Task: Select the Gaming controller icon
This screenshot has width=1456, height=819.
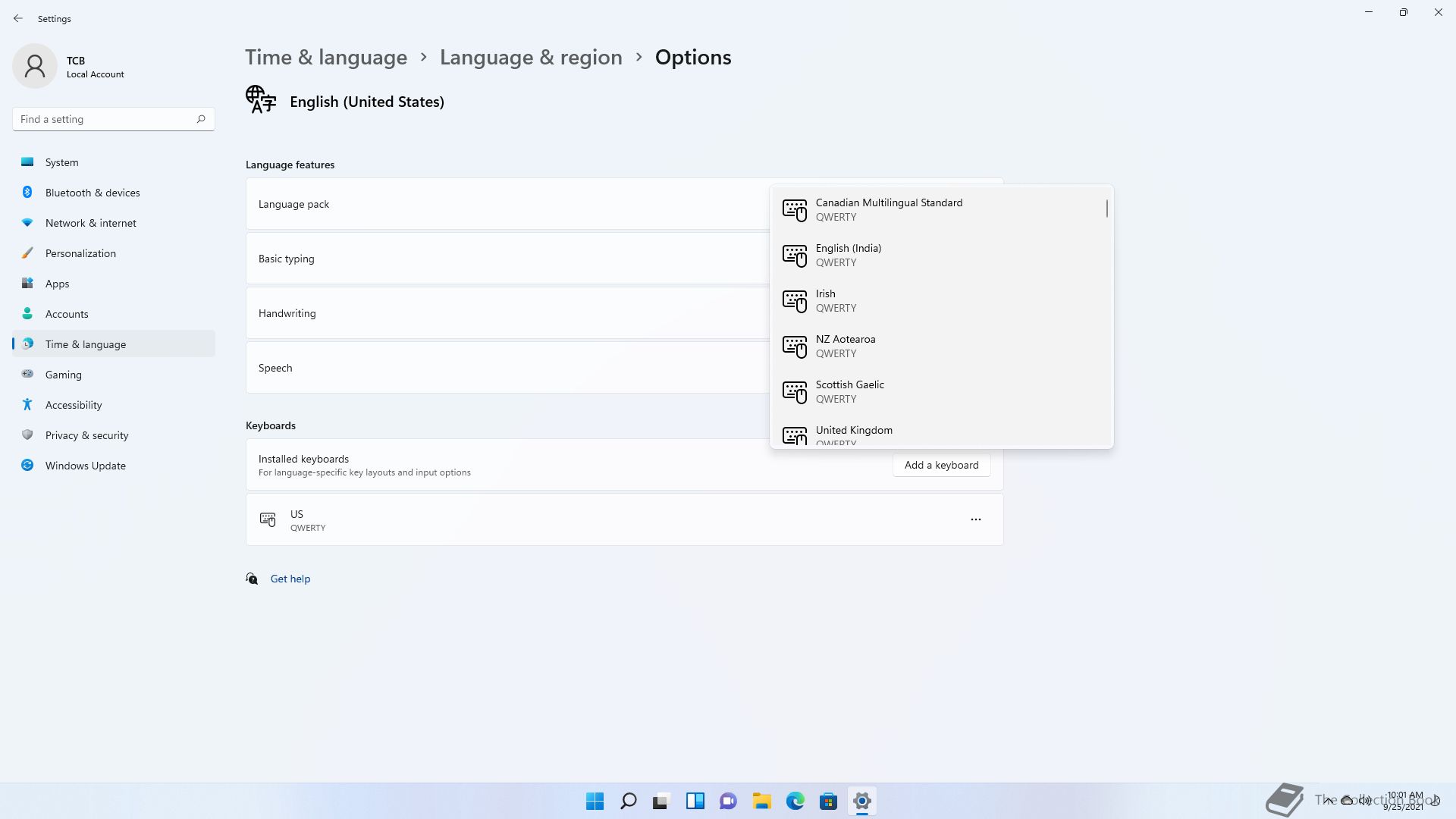Action: [27, 375]
